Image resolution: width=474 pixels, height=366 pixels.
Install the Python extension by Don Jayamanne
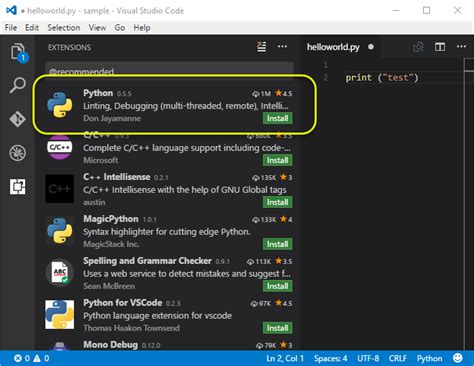(x=277, y=118)
